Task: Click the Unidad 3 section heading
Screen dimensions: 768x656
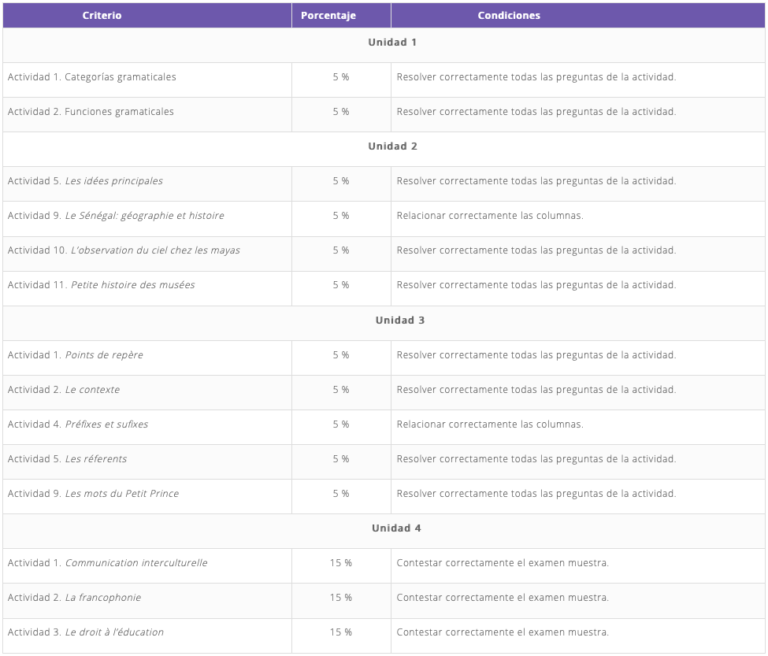Action: [x=392, y=321]
